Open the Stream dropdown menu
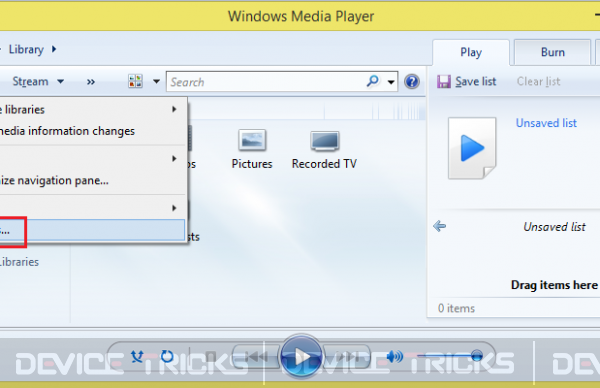Viewport: 600px width, 388px height. click(38, 82)
